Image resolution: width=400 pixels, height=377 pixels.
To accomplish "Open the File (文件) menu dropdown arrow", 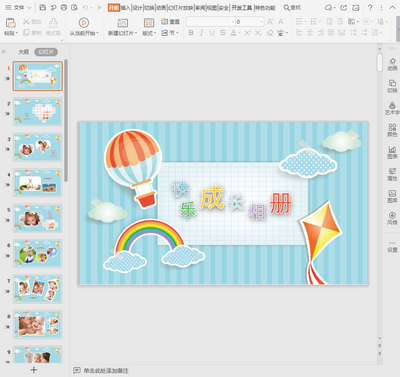I will click(x=29, y=7).
